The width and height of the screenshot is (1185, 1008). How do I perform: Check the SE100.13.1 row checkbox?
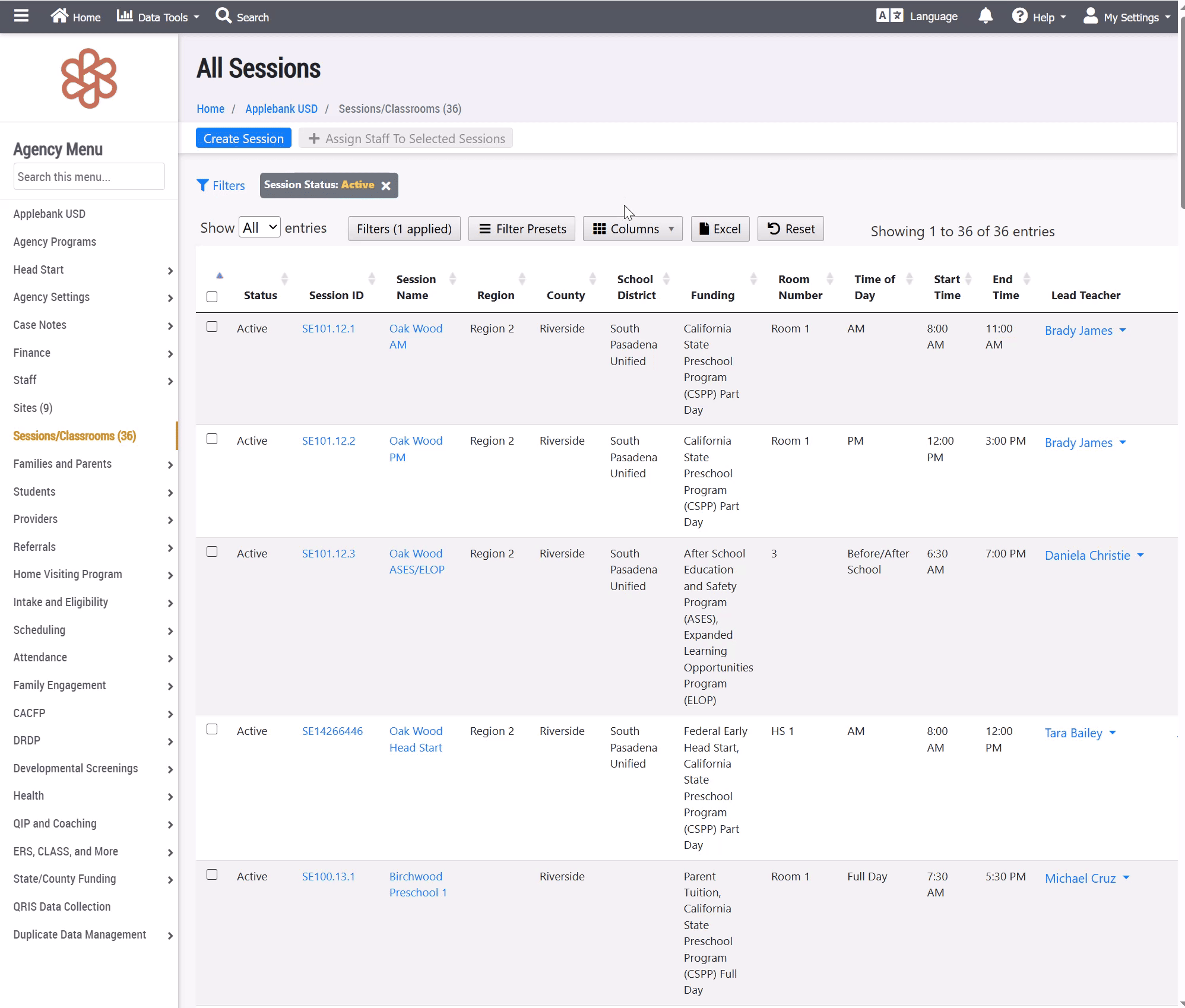pyautogui.click(x=212, y=875)
